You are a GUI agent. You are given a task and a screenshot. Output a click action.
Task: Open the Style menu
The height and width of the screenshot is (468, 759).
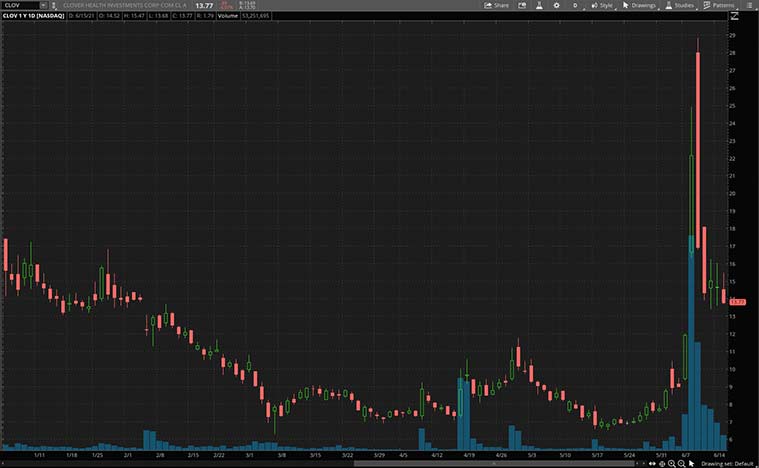[x=602, y=5]
